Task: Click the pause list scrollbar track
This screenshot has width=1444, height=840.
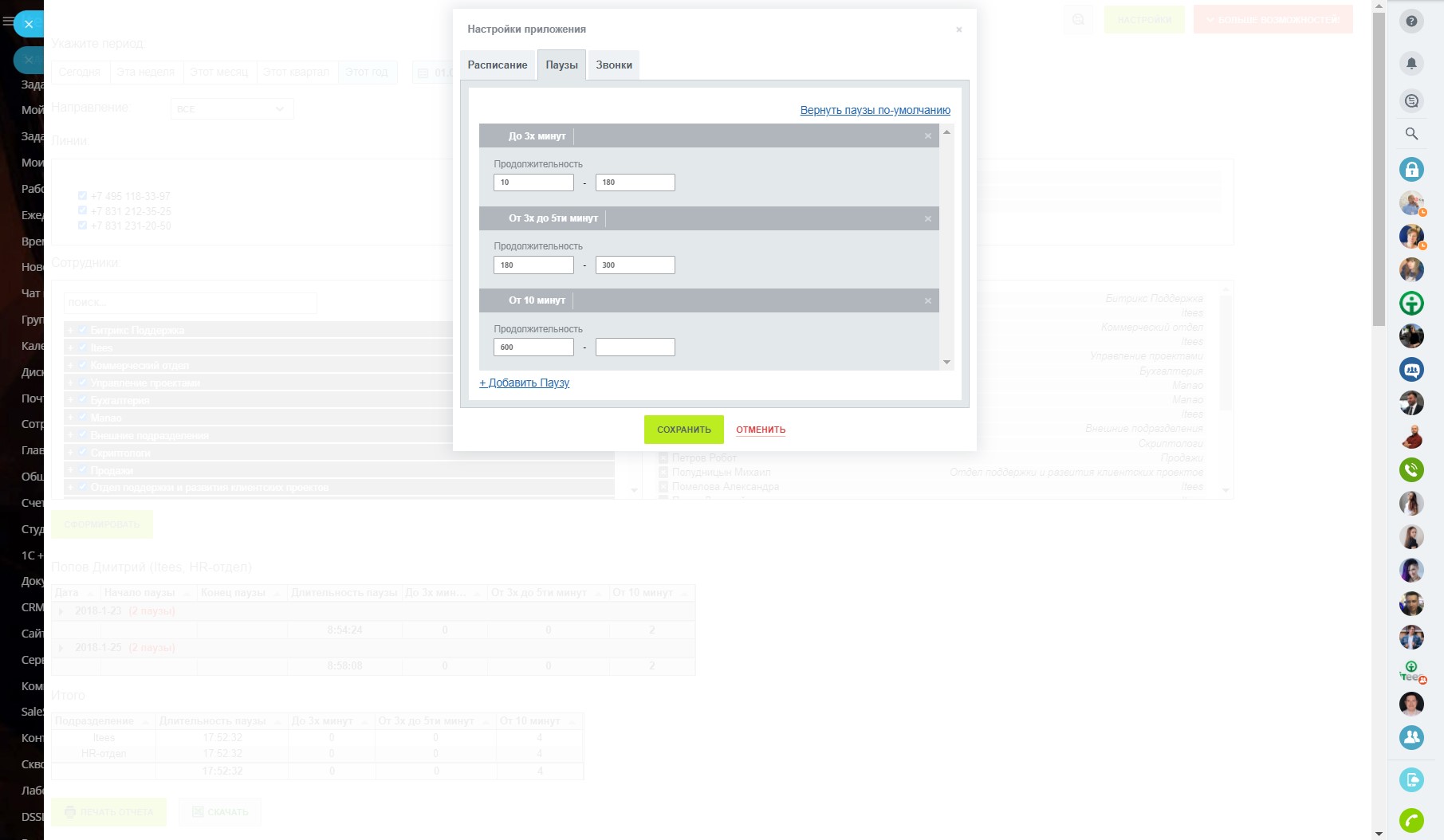Action: [x=946, y=247]
